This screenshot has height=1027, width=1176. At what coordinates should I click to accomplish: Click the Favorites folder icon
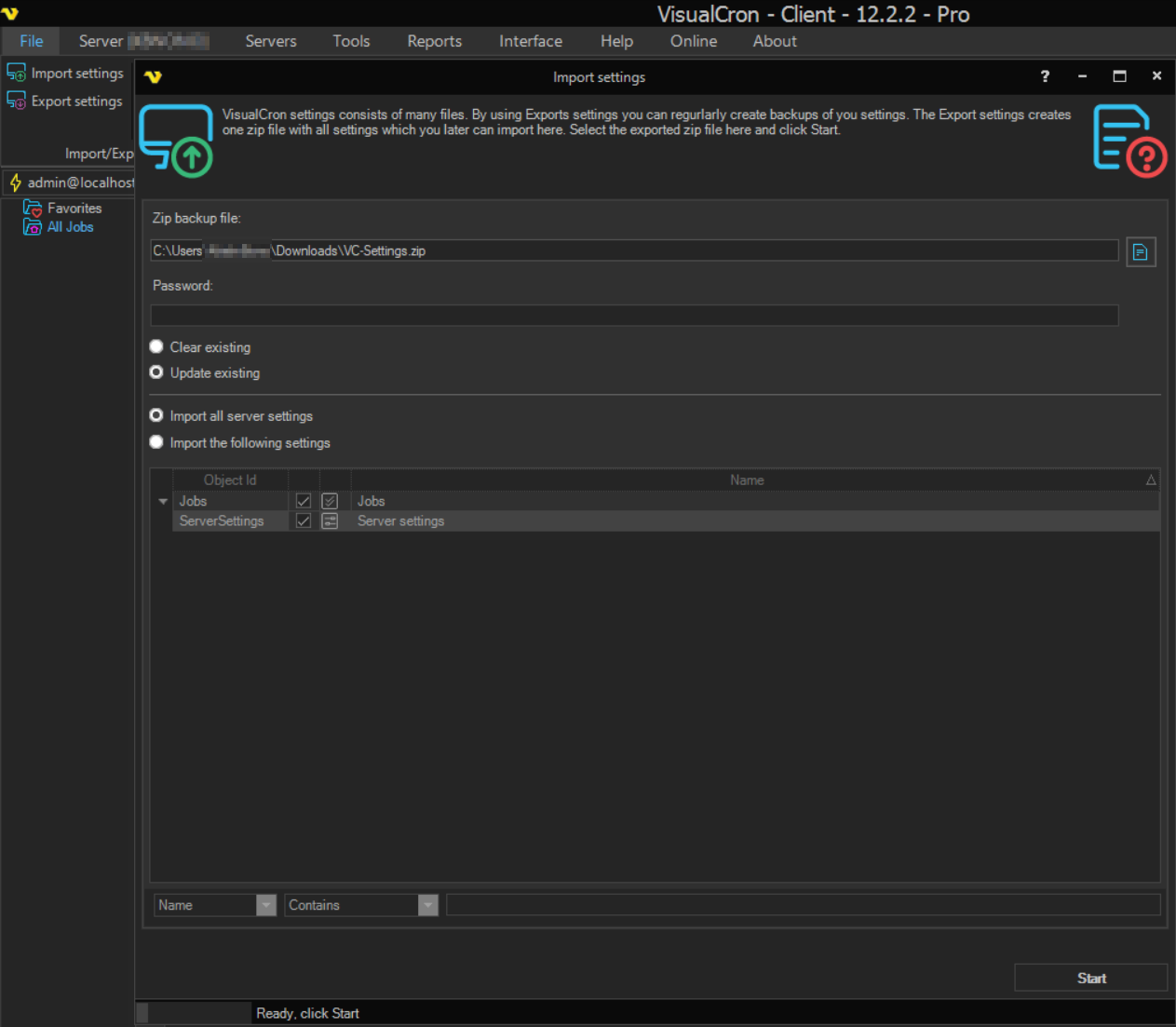pyautogui.click(x=33, y=209)
